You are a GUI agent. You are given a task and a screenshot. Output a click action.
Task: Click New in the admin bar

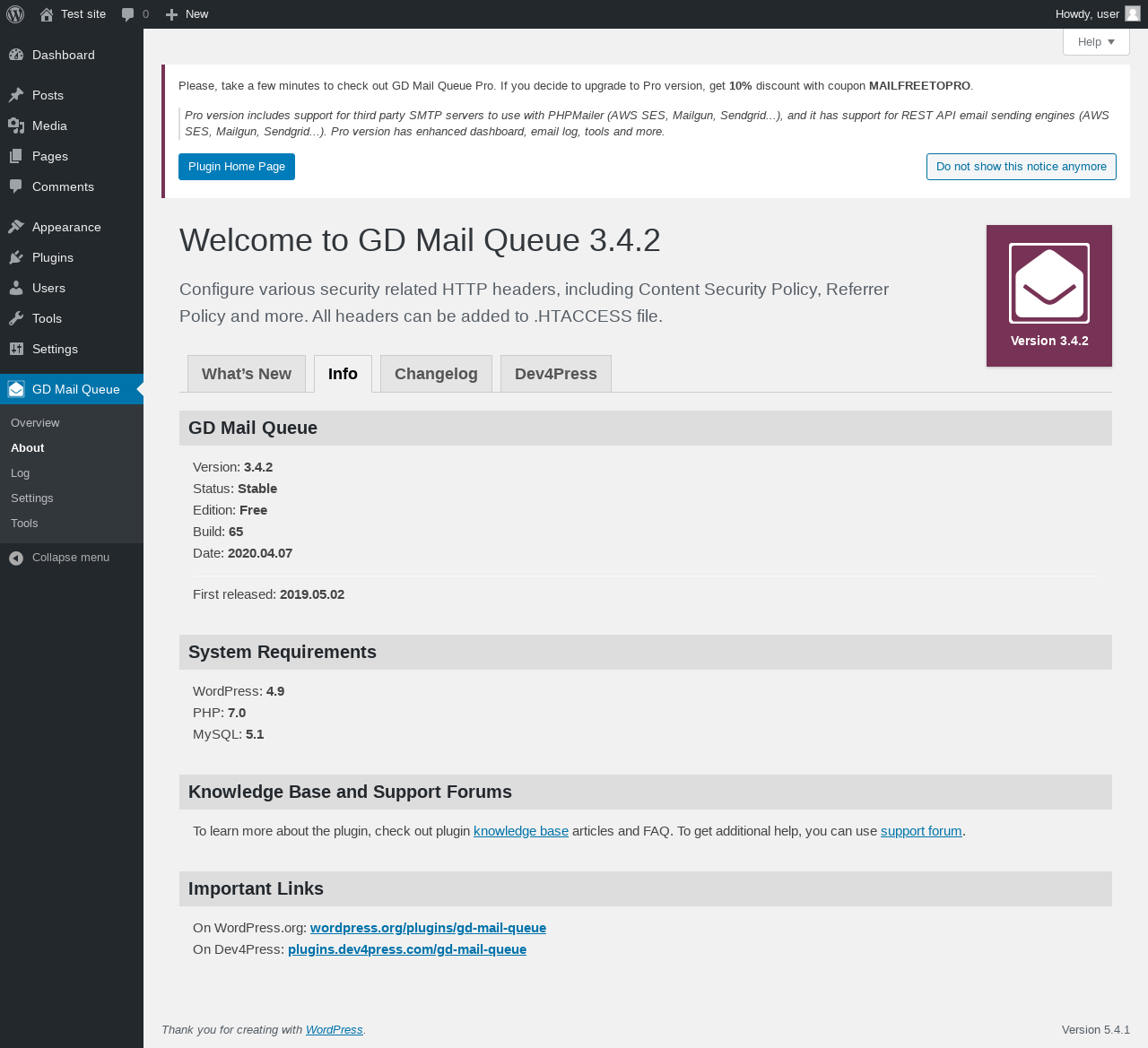coord(187,14)
